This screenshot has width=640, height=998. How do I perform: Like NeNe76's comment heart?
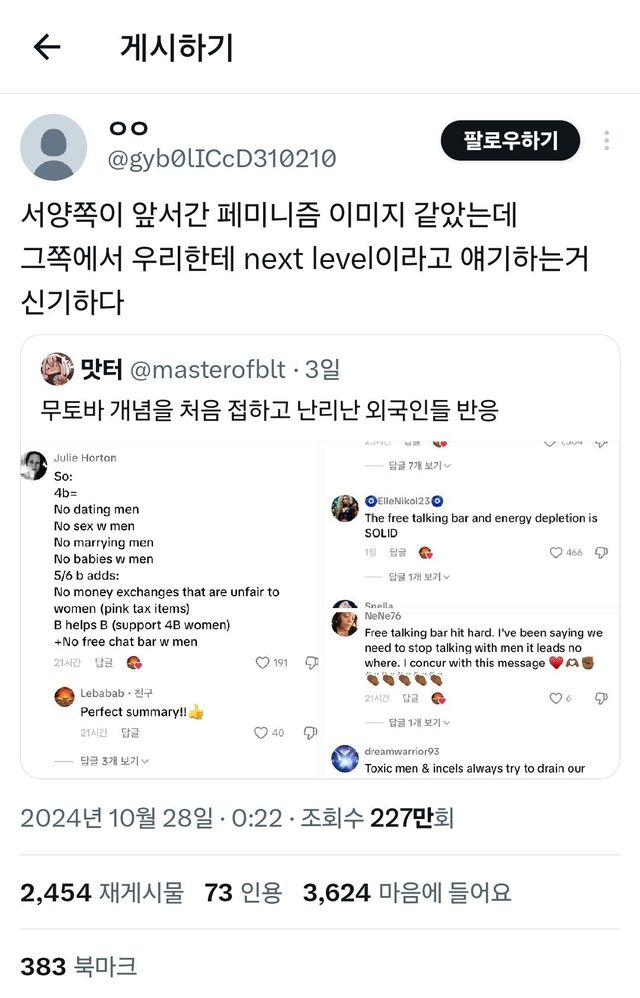(556, 698)
